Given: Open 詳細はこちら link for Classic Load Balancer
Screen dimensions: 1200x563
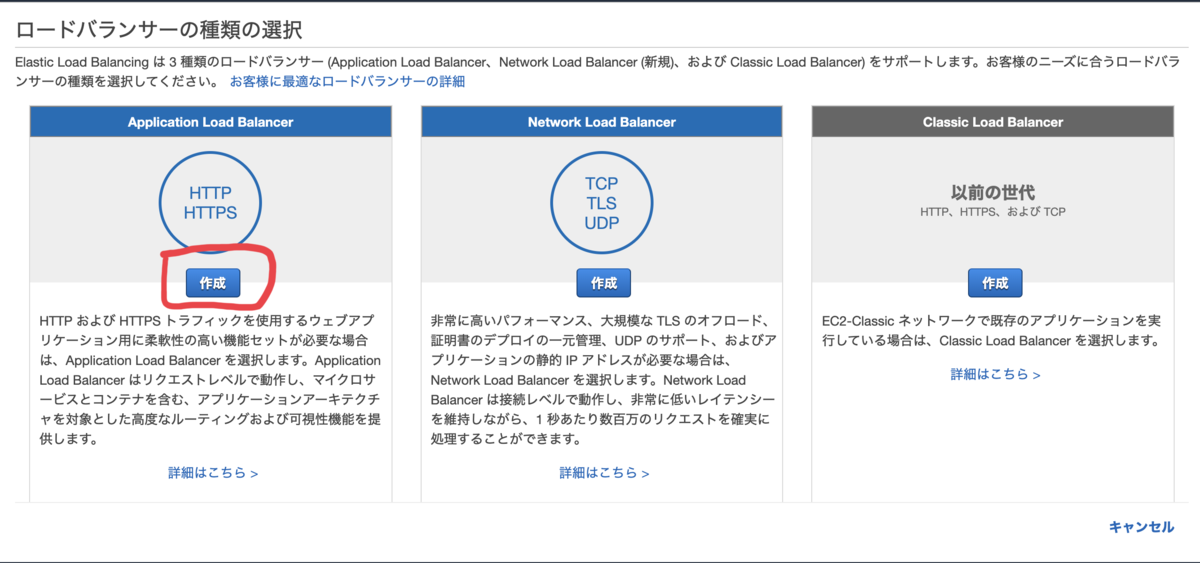Looking at the screenshot, I should coord(995,374).
